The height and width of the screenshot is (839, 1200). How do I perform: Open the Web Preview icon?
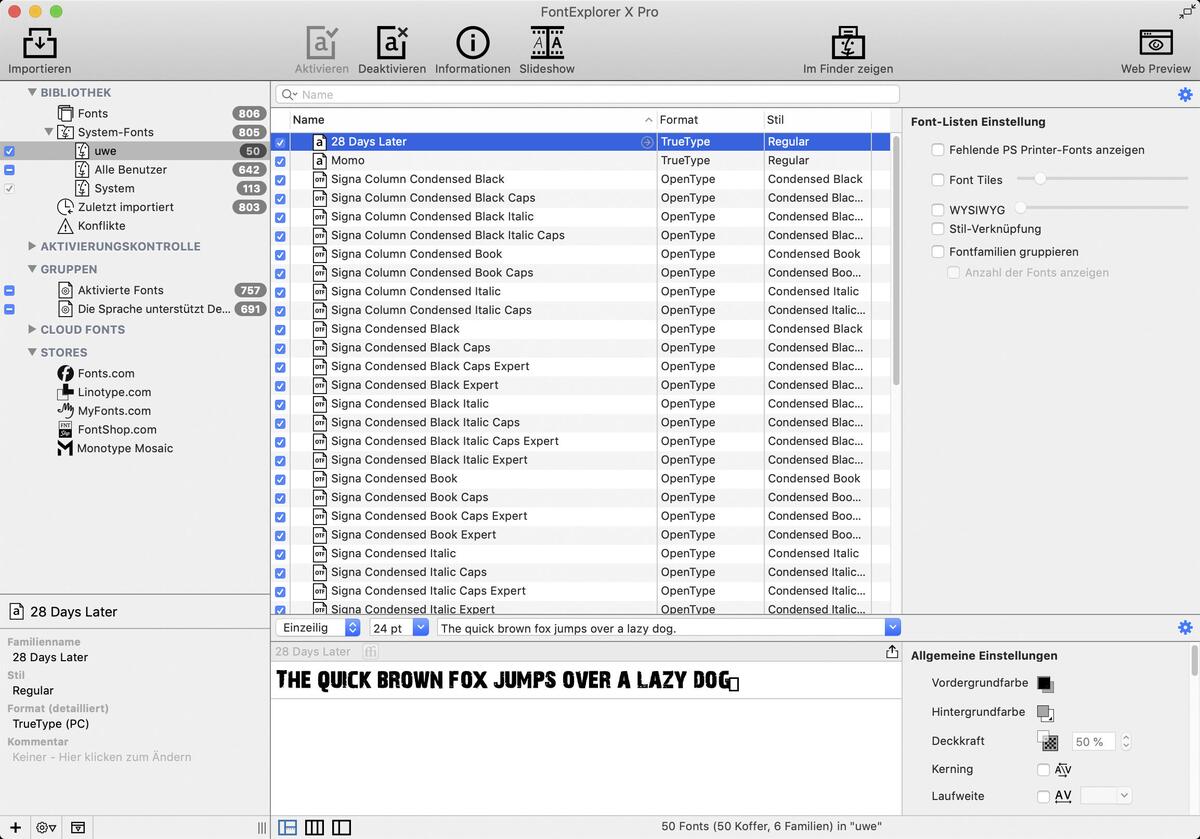point(1155,44)
